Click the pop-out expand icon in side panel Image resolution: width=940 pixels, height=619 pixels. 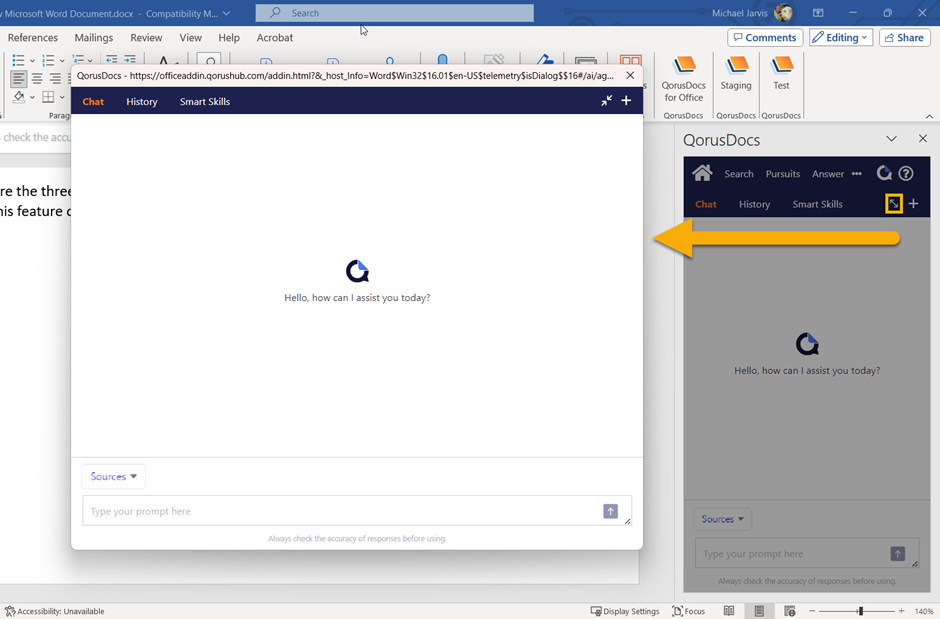pyautogui.click(x=894, y=204)
